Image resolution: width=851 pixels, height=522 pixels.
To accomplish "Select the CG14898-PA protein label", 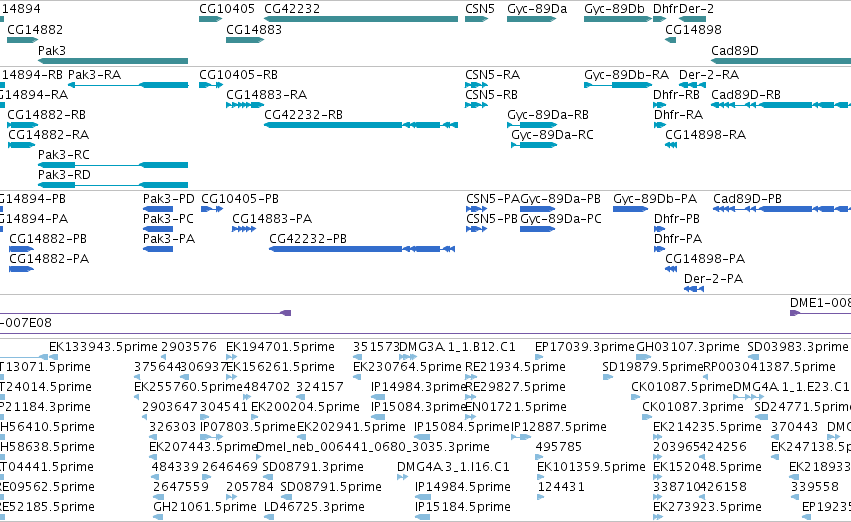I will (x=705, y=259).
